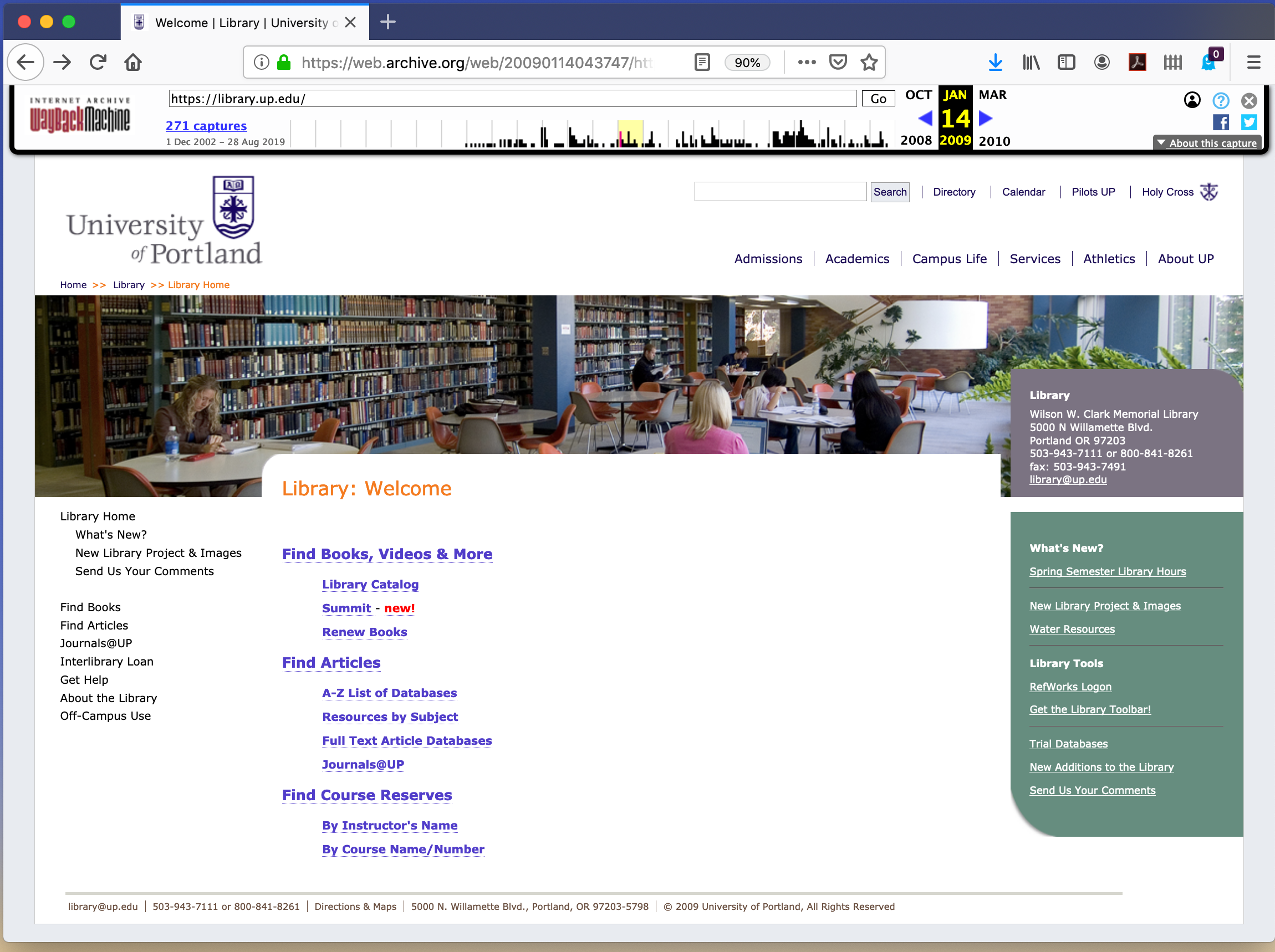The height and width of the screenshot is (952, 1275).
Task: Open About UP in main navigation
Action: point(1186,259)
